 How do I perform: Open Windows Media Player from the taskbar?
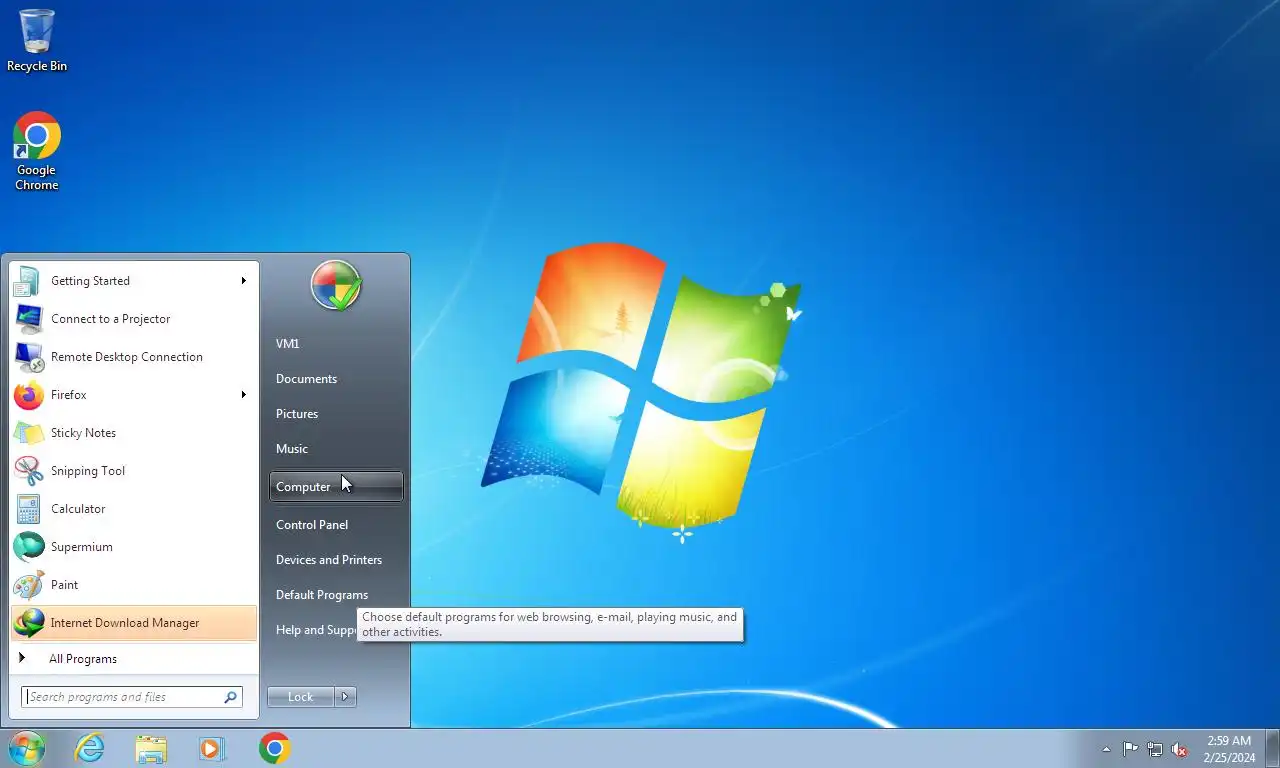212,748
